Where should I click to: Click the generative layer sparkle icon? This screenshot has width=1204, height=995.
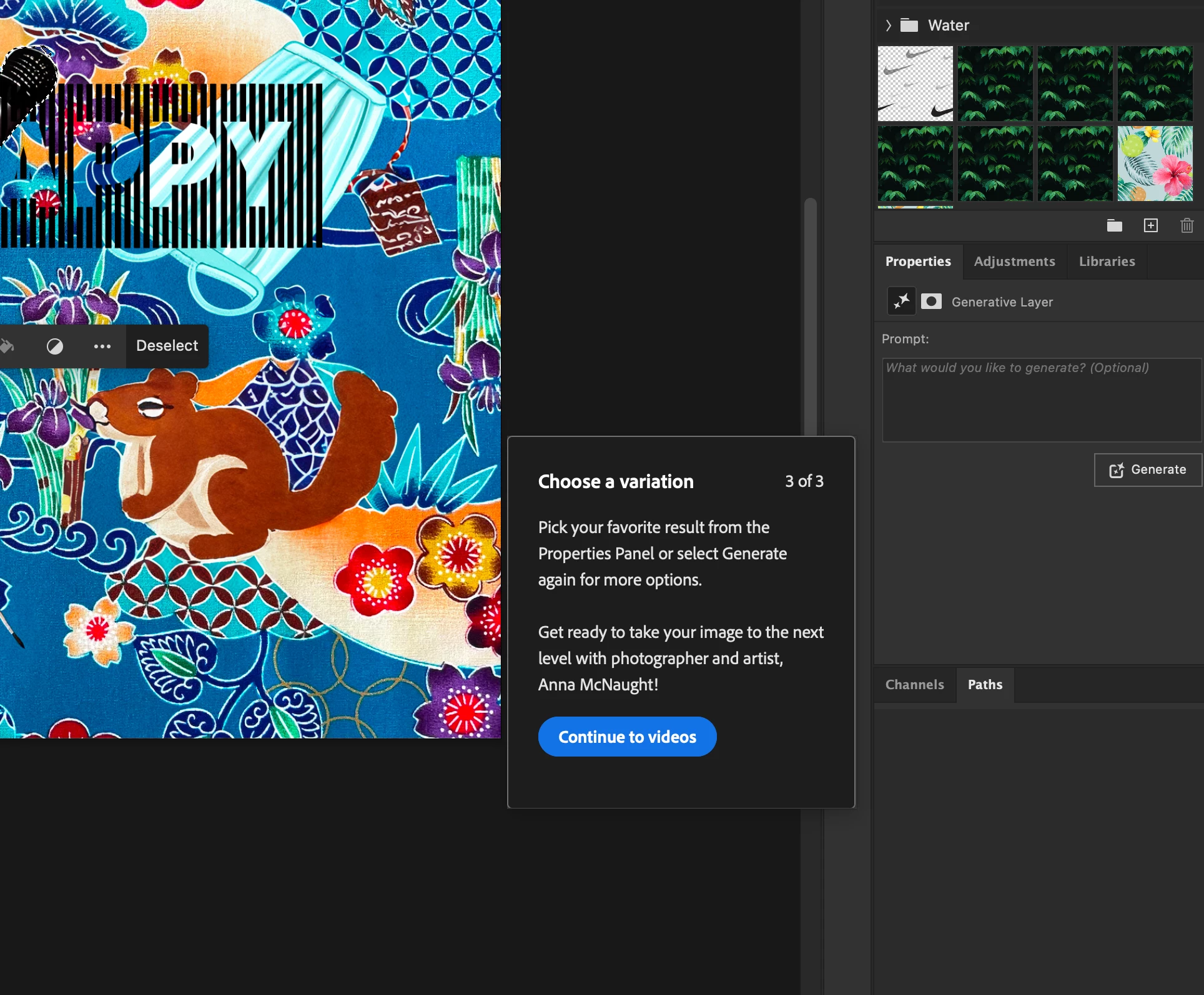point(901,301)
